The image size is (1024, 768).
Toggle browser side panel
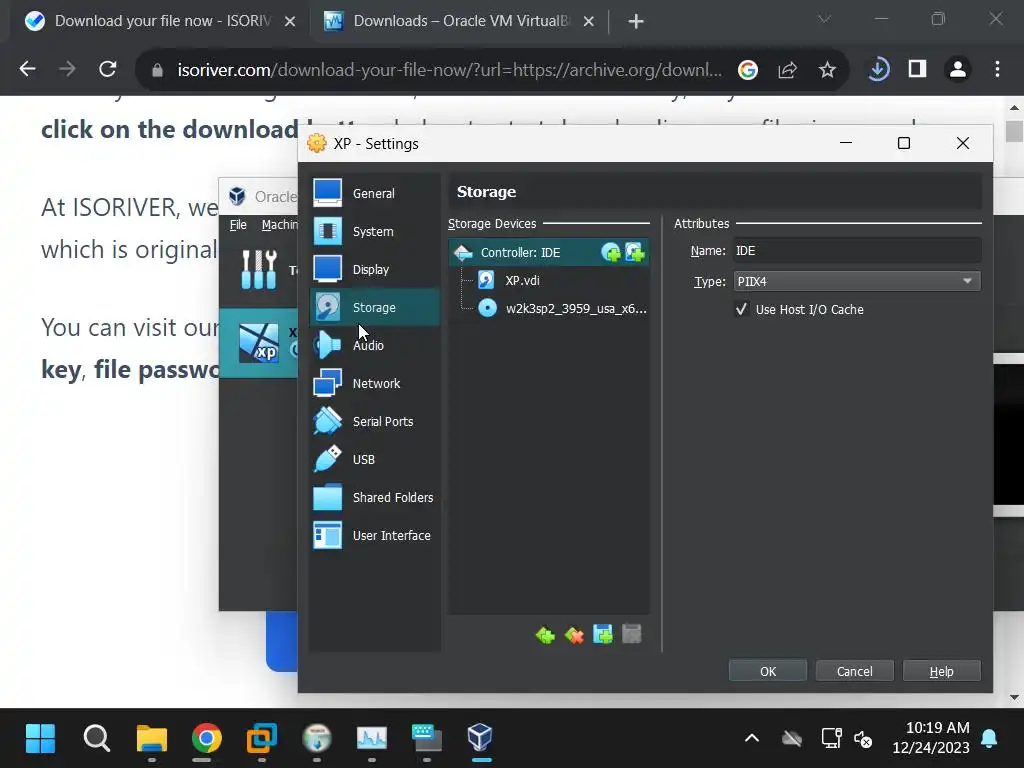pos(918,69)
